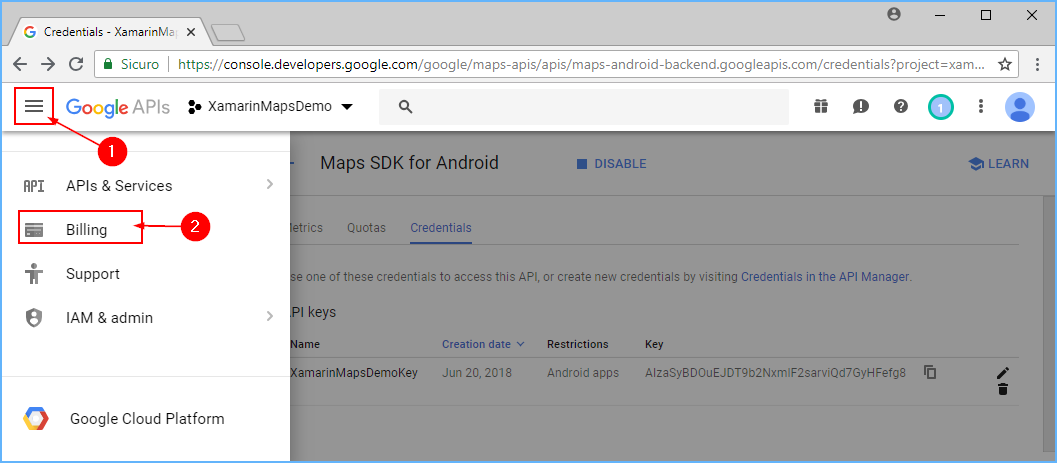Open the hamburger navigation menu

coord(34,106)
